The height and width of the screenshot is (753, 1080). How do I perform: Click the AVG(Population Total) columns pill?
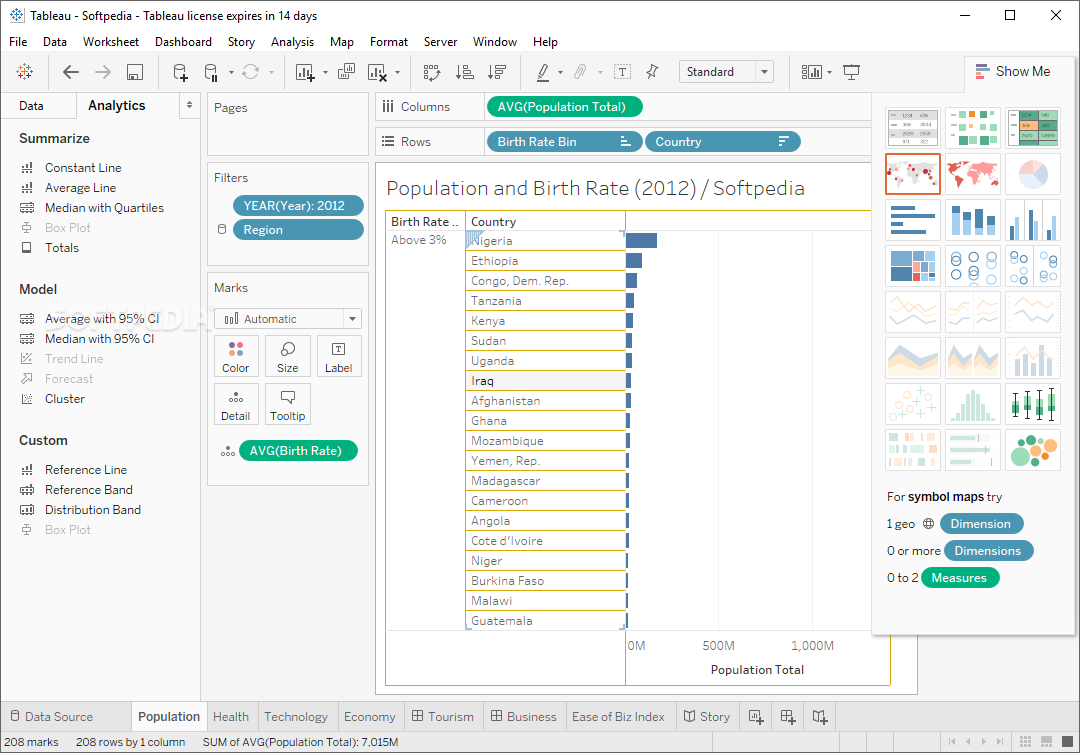click(x=565, y=107)
